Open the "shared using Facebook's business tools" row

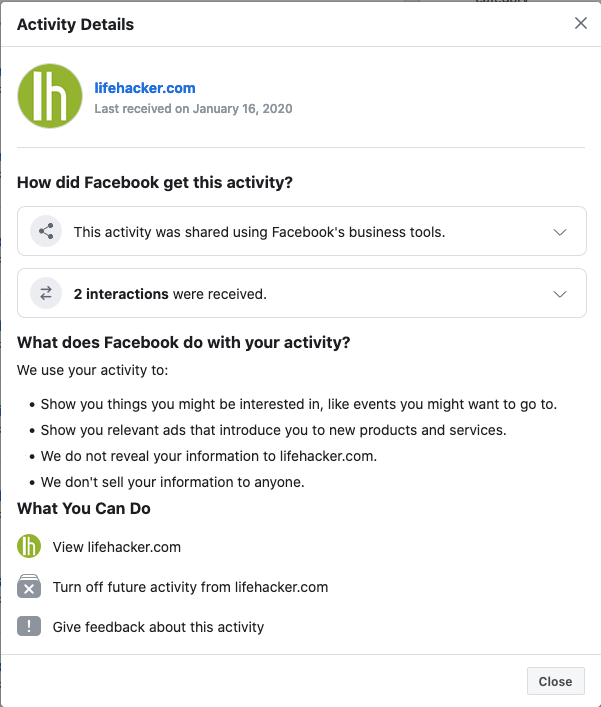pyautogui.click(x=259, y=232)
